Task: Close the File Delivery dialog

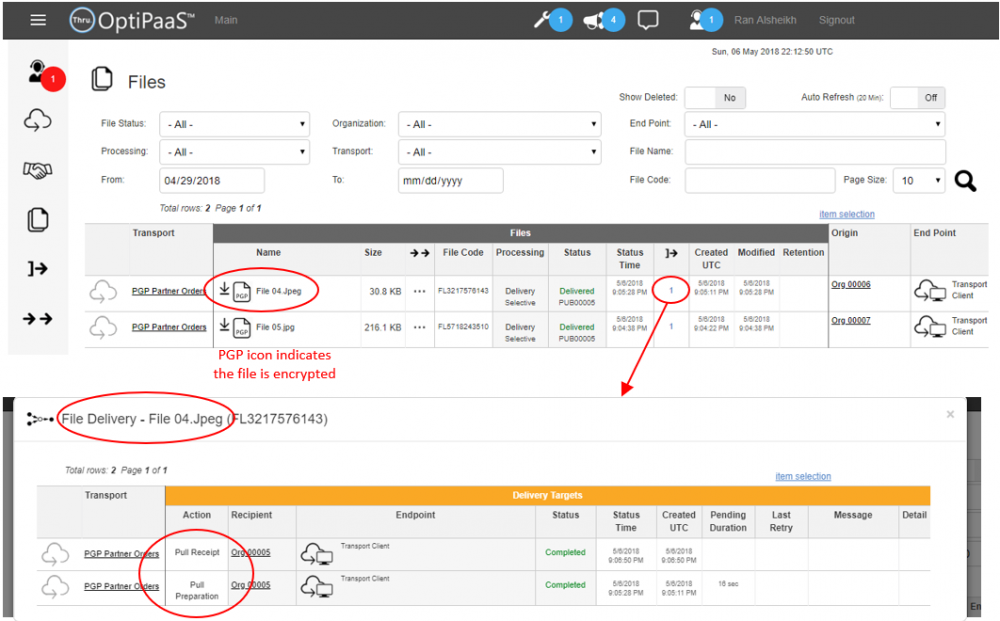Action: click(x=950, y=414)
